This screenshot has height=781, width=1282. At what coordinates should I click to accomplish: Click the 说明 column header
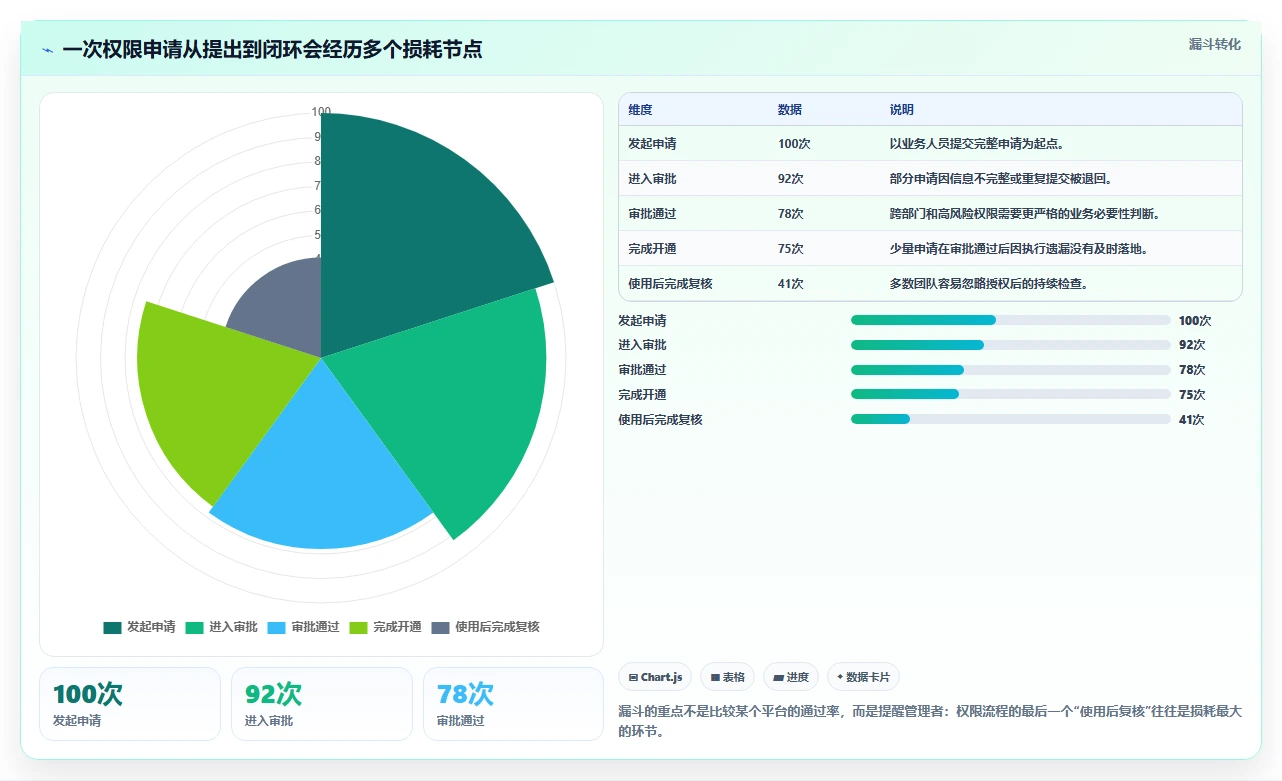[902, 110]
